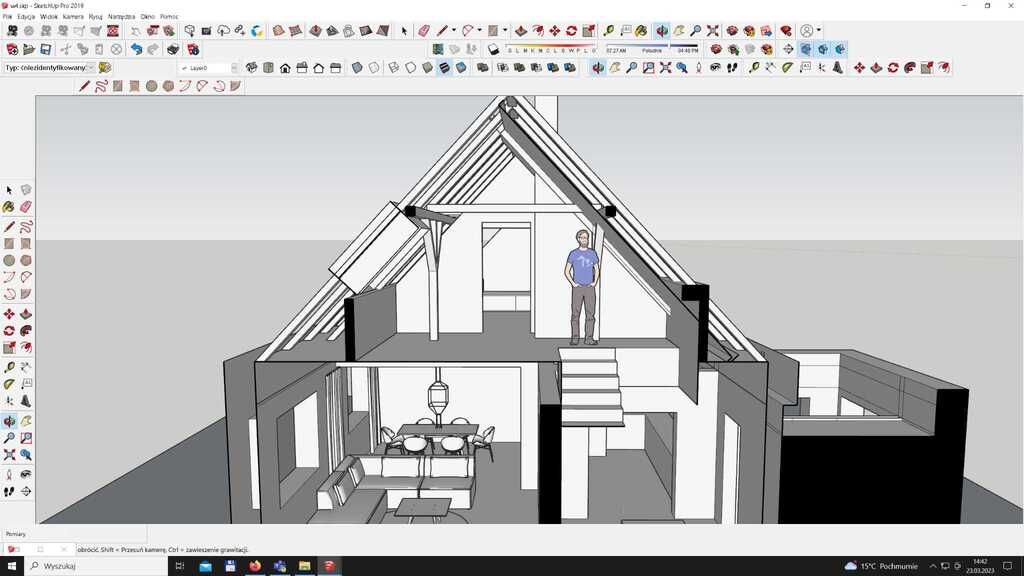The image size is (1024, 576).
Task: Toggle shadows display on or off
Action: (493, 49)
